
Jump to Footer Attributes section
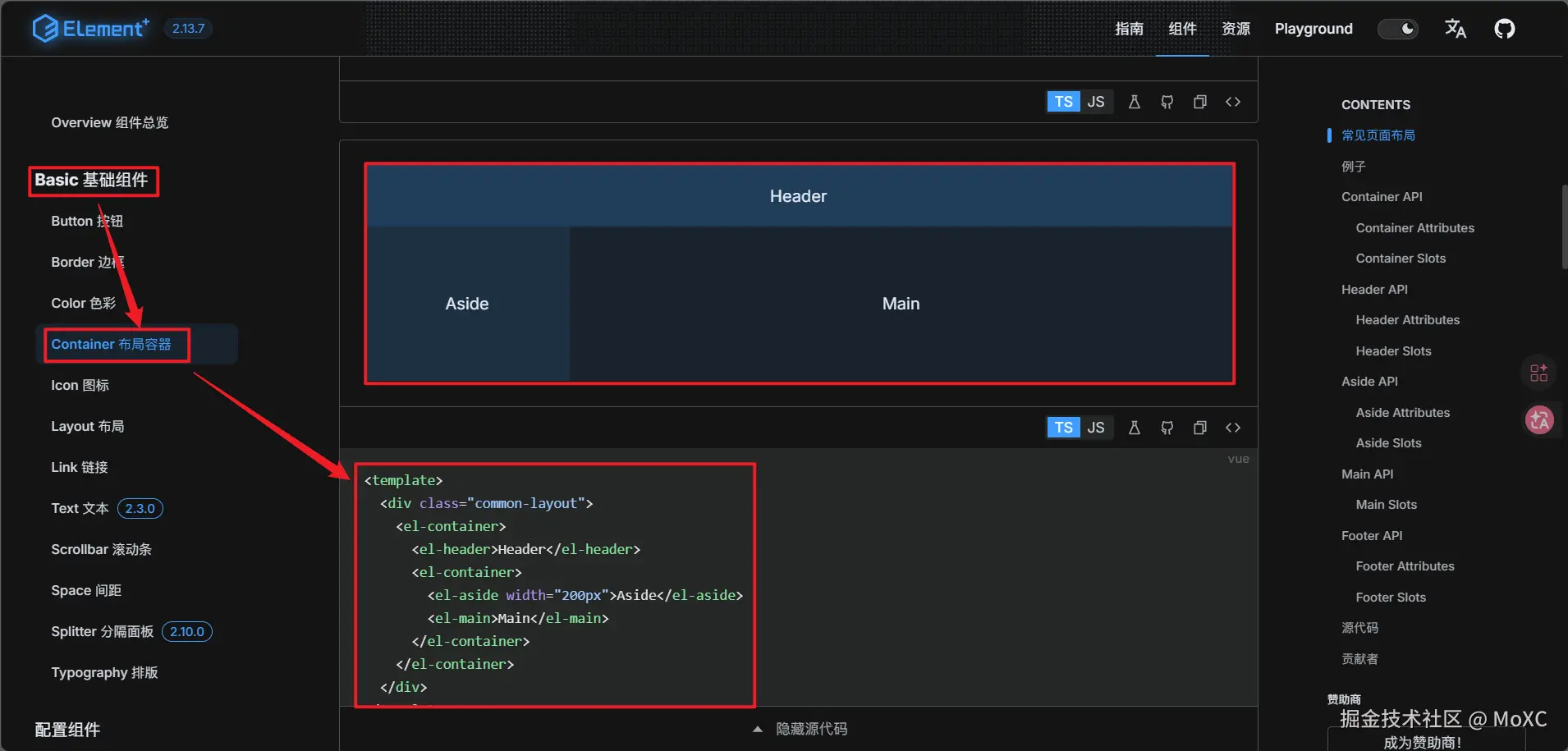pyautogui.click(x=1405, y=566)
